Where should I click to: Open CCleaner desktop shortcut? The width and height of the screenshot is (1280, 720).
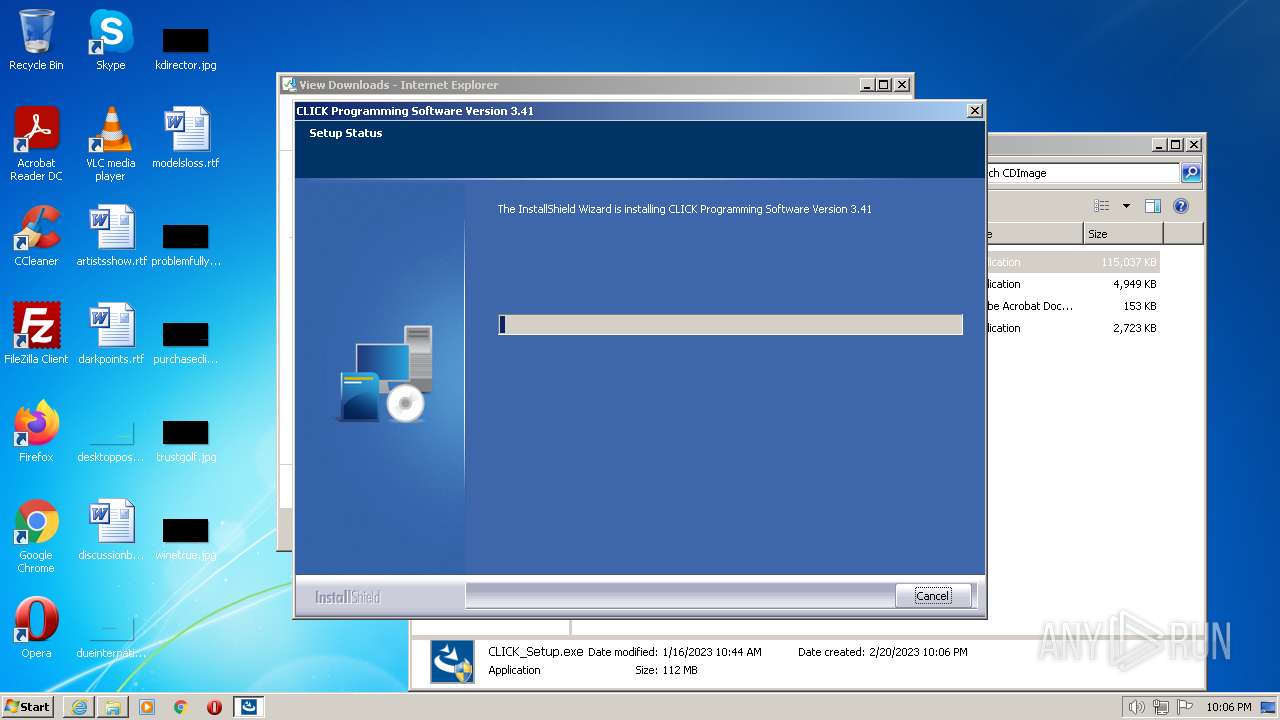(36, 236)
